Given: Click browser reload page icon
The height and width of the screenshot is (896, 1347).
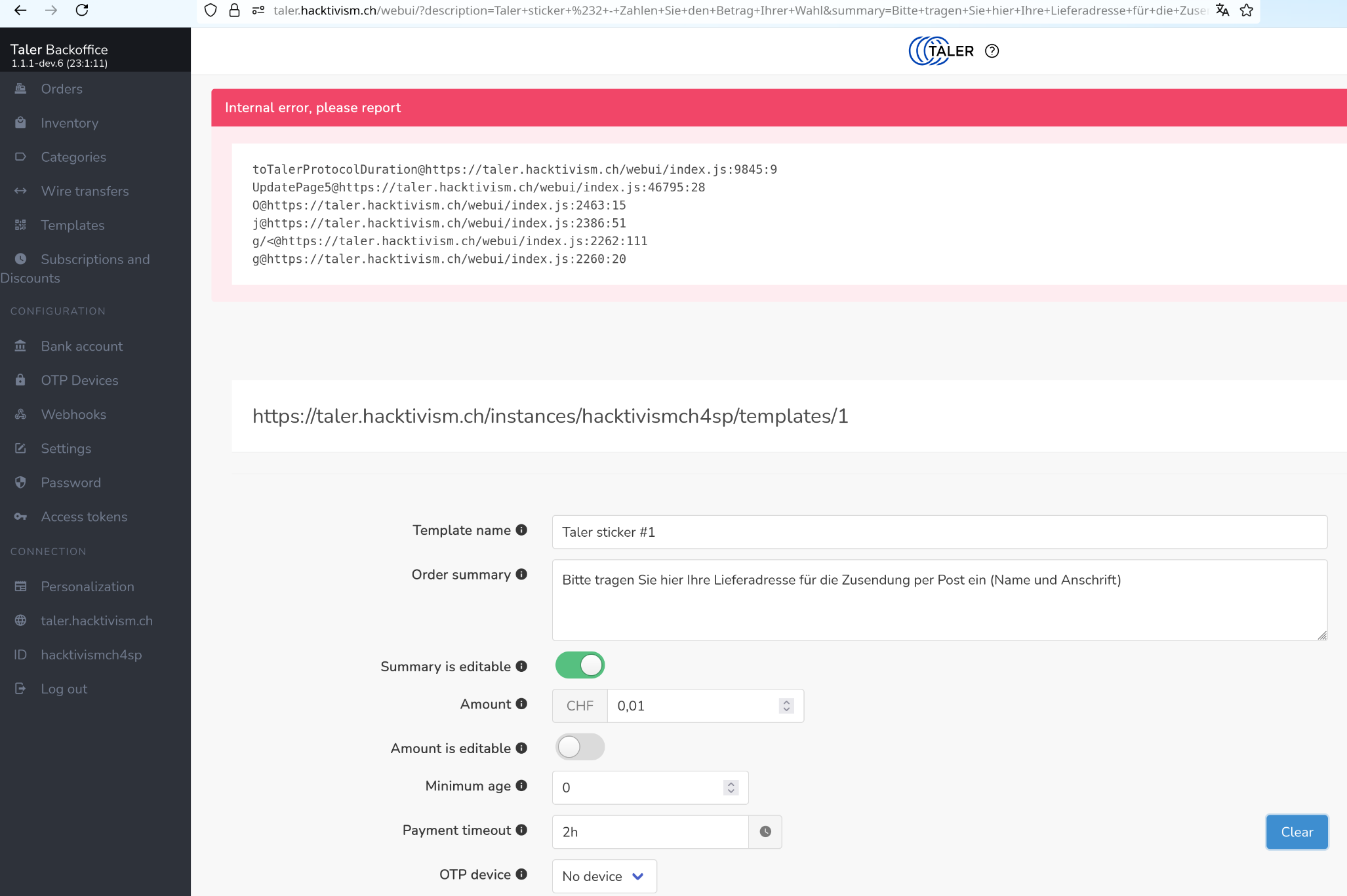Looking at the screenshot, I should [82, 10].
